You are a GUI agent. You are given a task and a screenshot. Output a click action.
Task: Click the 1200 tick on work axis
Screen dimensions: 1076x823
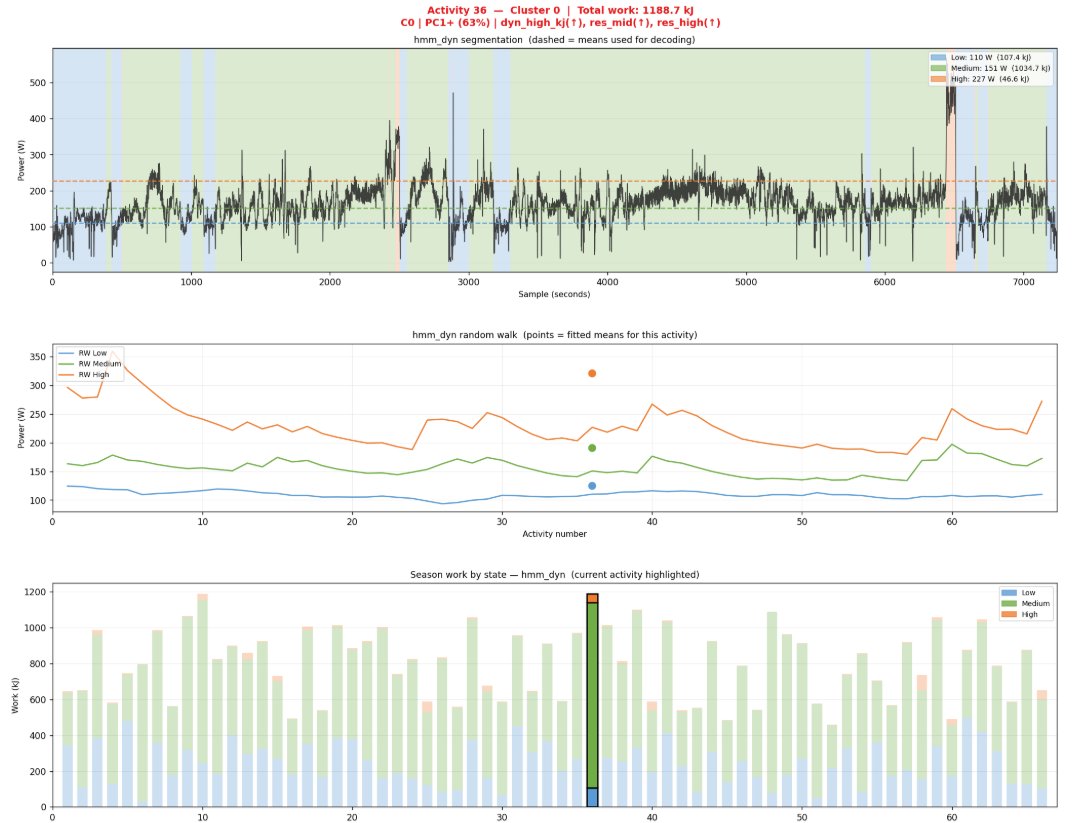36,592
